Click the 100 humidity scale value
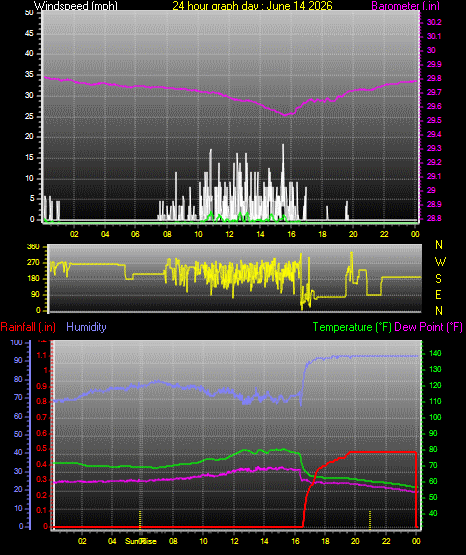This screenshot has height=555, width=466. 17,342
